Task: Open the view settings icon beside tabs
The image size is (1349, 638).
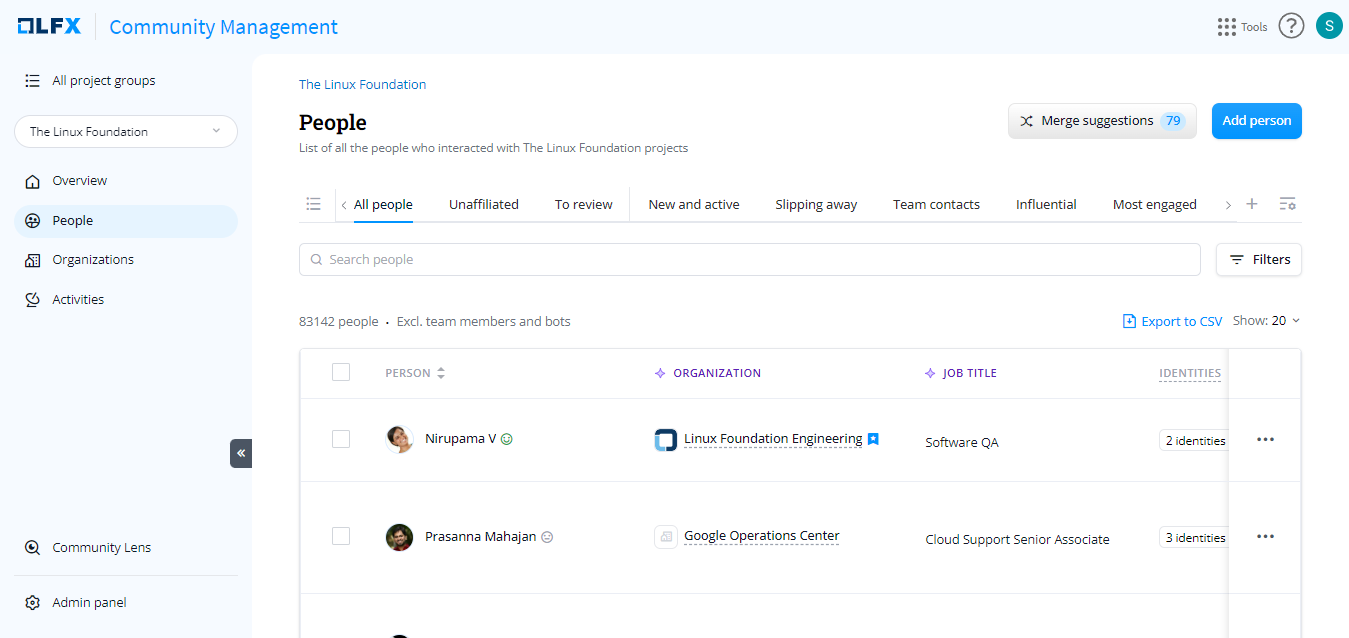Action: coord(1288,204)
